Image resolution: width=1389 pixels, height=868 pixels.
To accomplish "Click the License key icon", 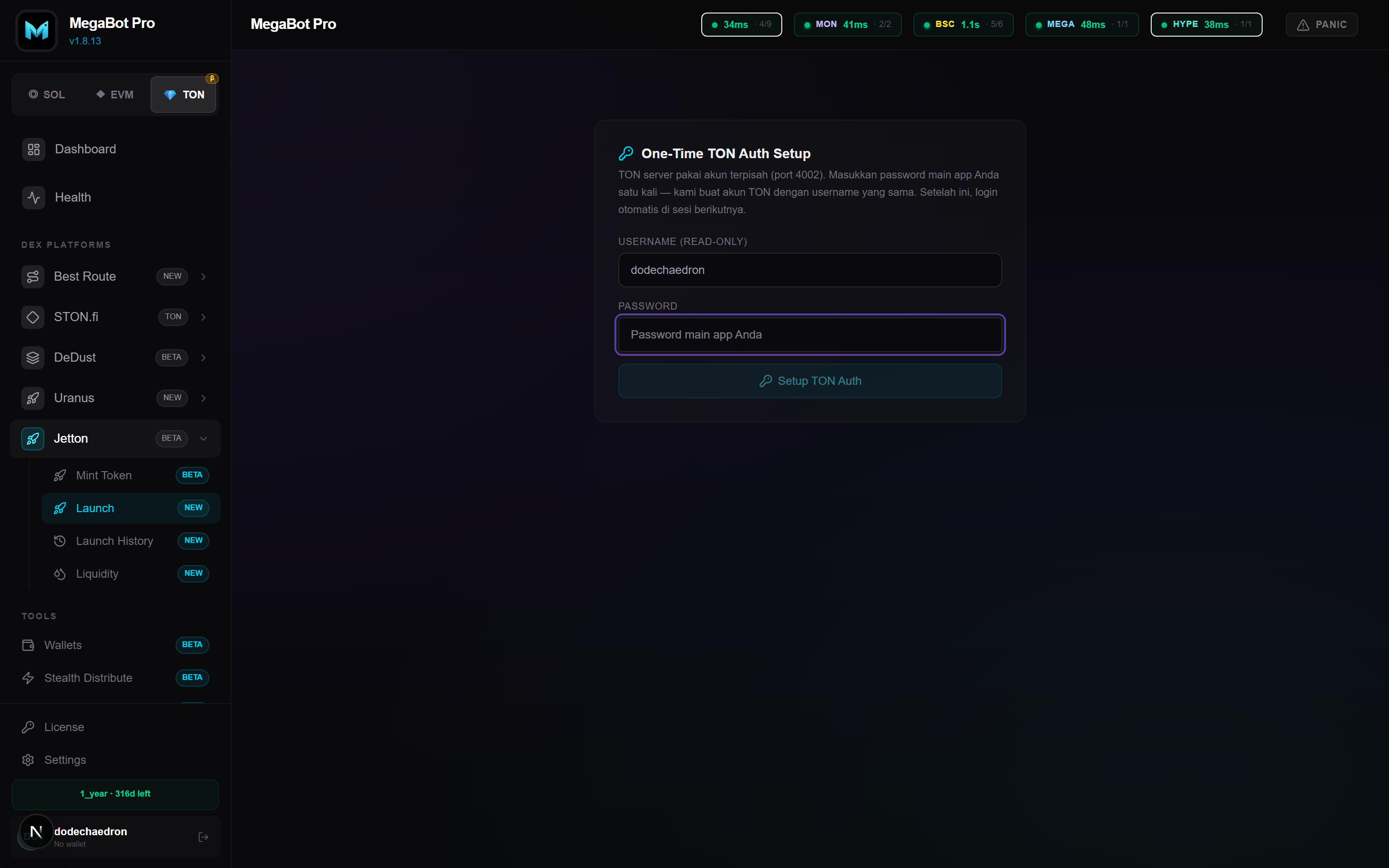I will click(28, 727).
